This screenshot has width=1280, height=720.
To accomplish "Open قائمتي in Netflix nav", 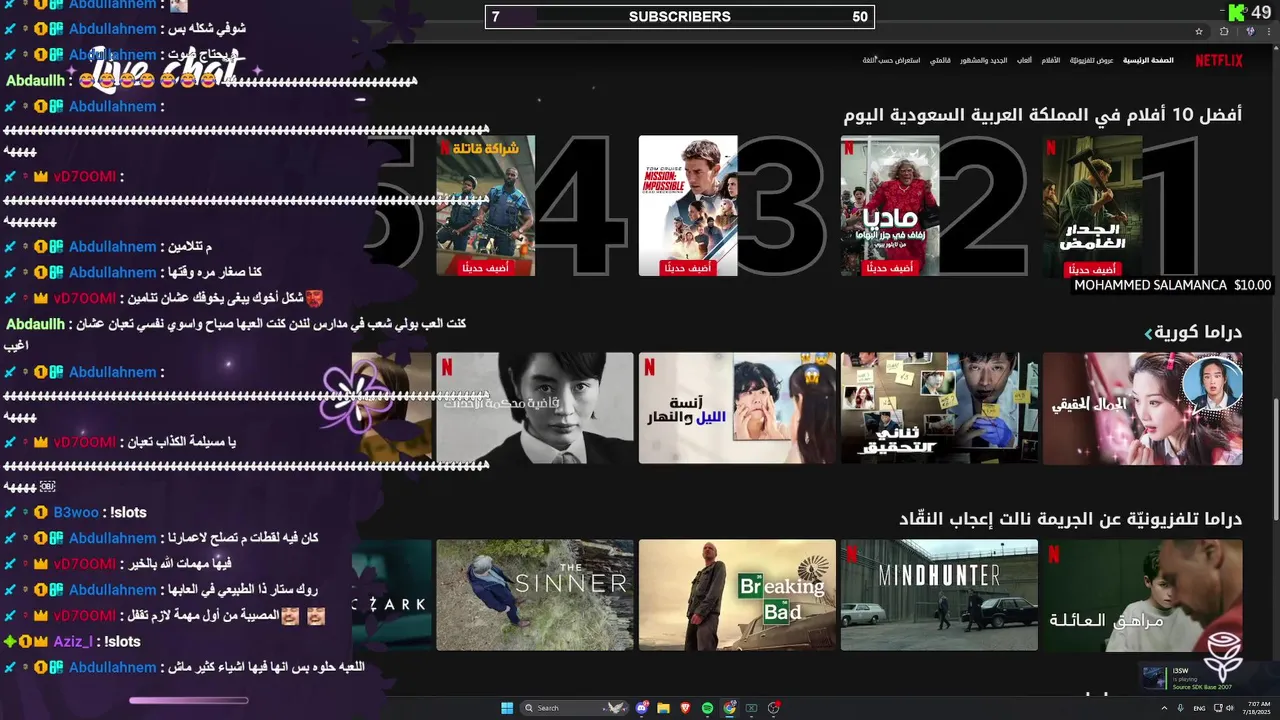I will click(x=940, y=60).
